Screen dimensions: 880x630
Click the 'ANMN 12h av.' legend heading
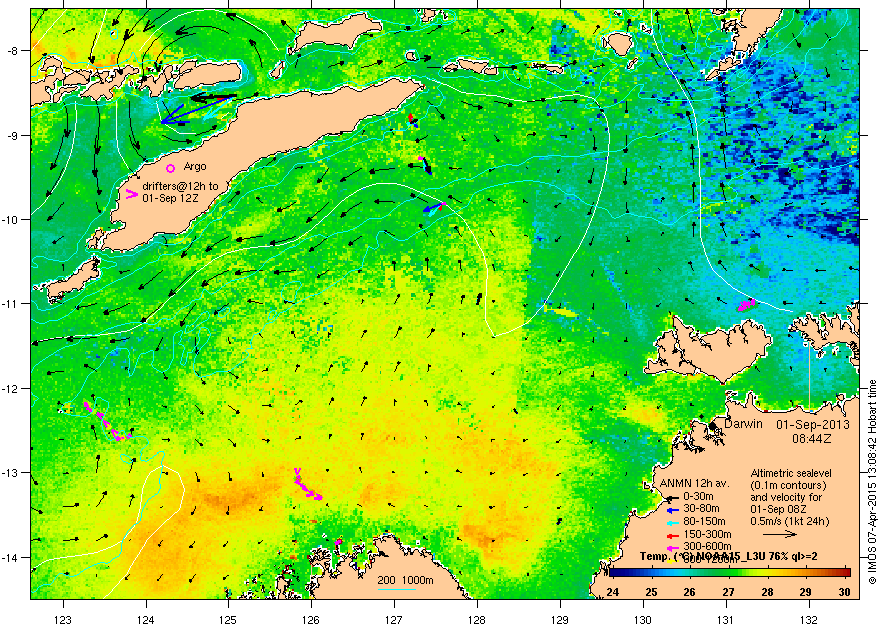pos(694,484)
